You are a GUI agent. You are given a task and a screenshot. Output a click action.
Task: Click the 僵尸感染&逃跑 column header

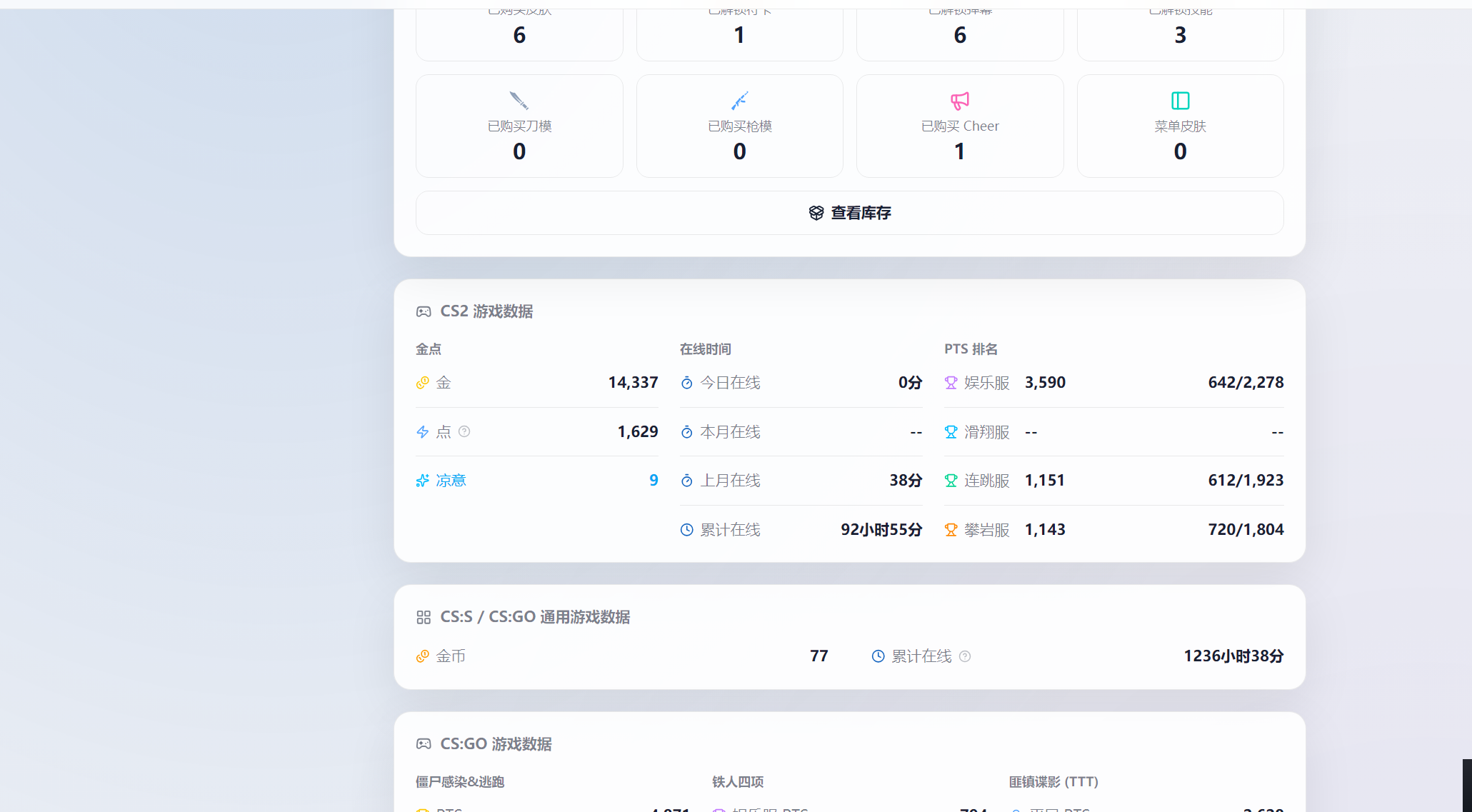click(x=460, y=782)
